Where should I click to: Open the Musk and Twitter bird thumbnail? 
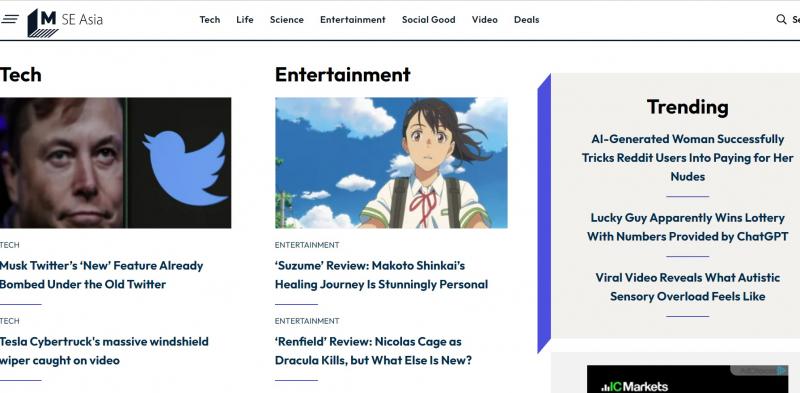[115, 163]
